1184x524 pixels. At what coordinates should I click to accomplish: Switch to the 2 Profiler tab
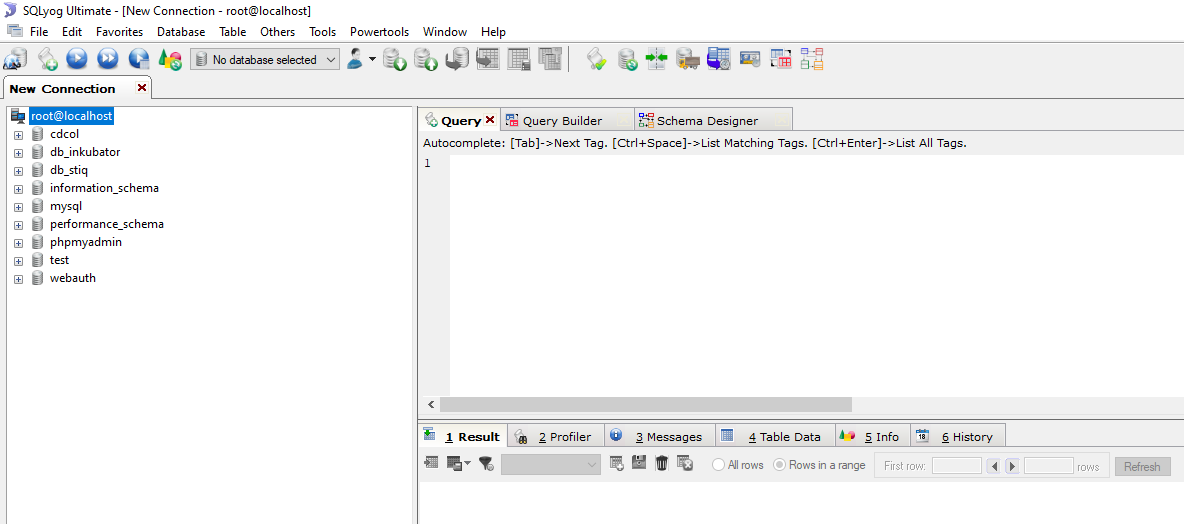(557, 436)
